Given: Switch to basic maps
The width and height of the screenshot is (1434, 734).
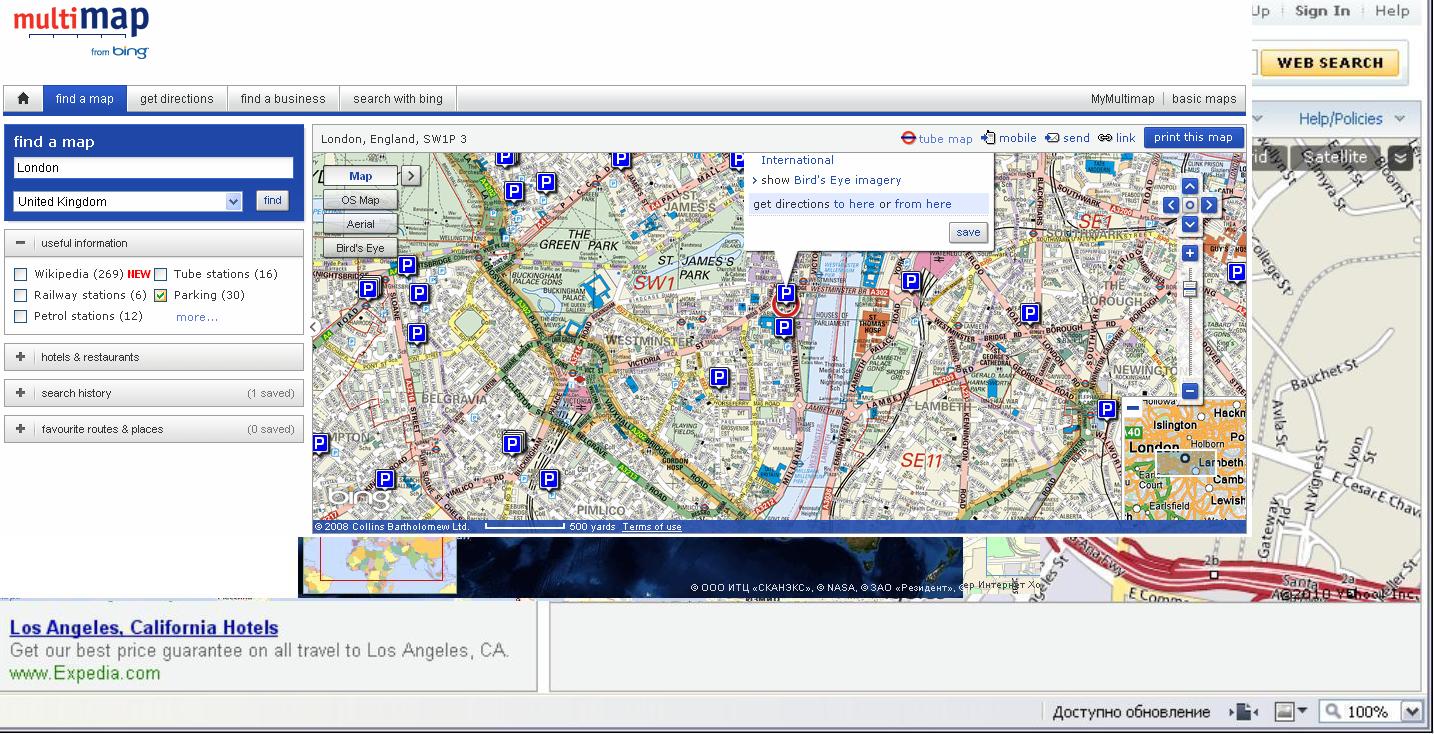Looking at the screenshot, I should pyautogui.click(x=1204, y=99).
